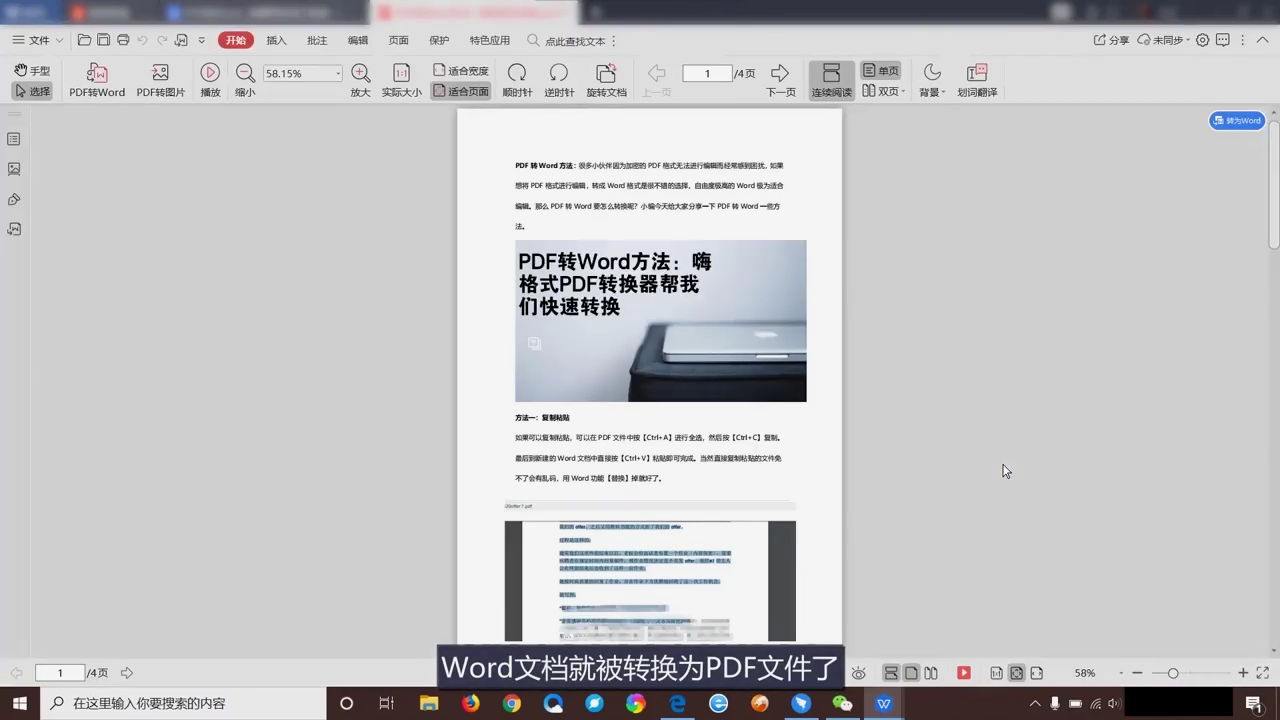Click the 转为Word floating button
The image size is (1280, 720).
tap(1237, 120)
